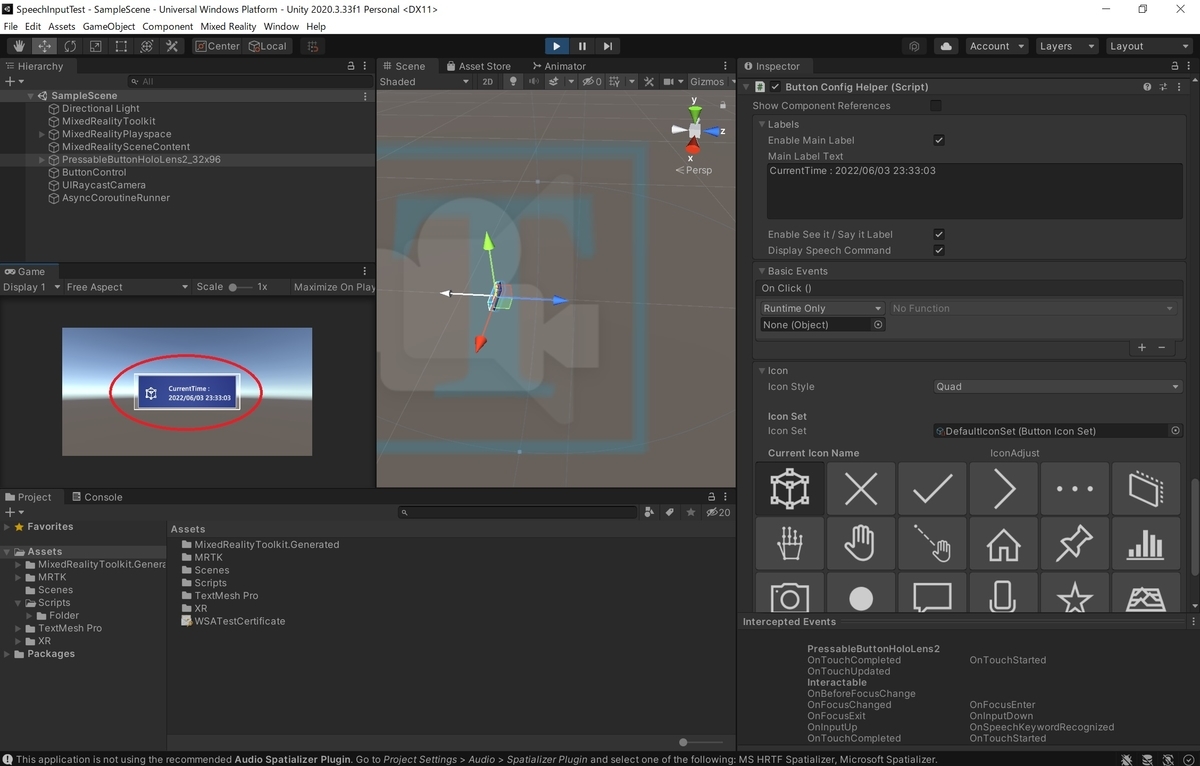Select the checkmark icon thumbnail

[932, 489]
